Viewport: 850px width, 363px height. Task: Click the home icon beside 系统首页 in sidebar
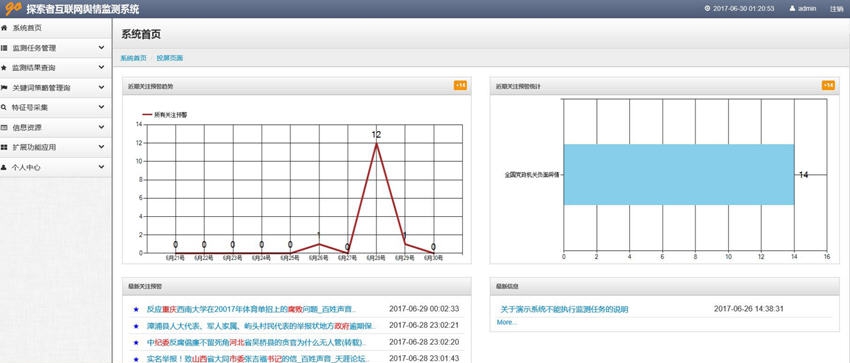[4, 28]
